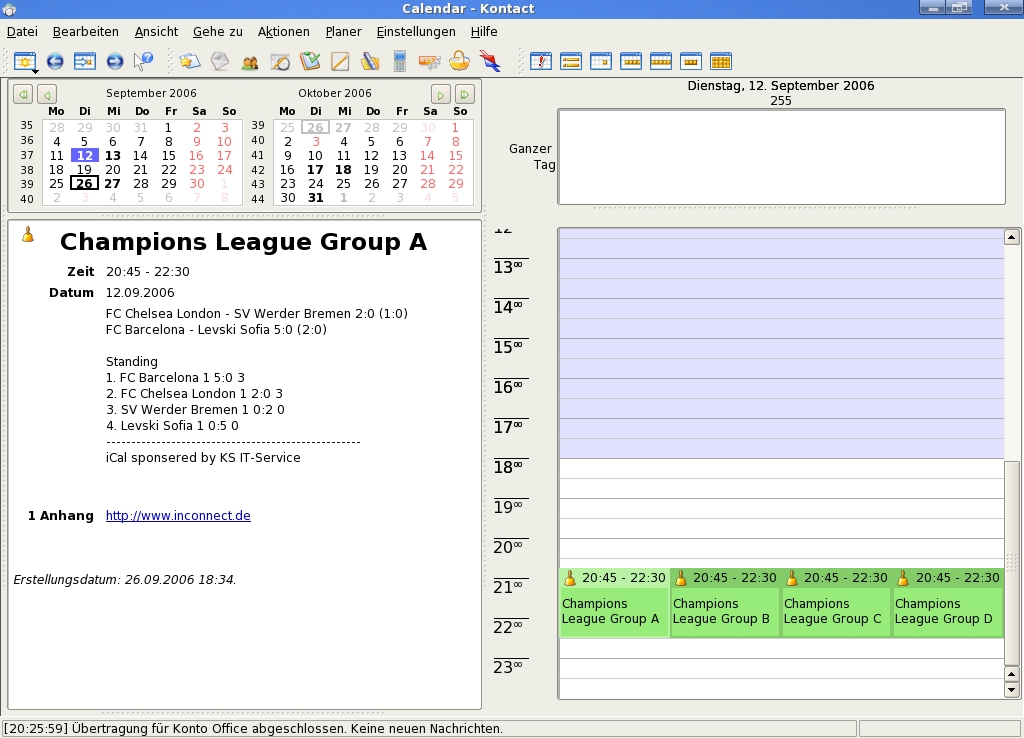This screenshot has width=1024, height=738.
Task: Go forward with the blue right arrow
Action: [115, 61]
